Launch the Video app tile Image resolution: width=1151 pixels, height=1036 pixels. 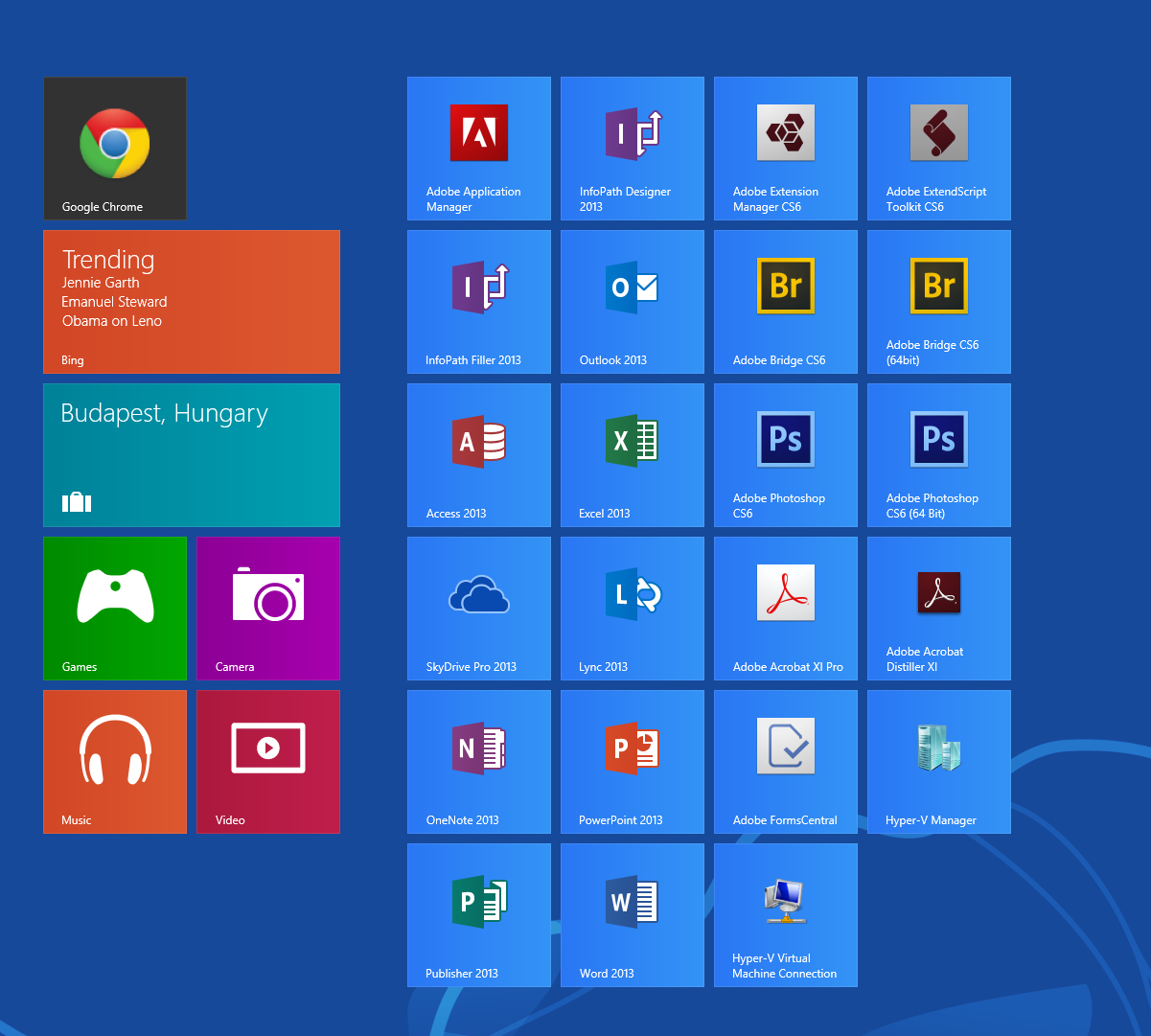coord(268,761)
